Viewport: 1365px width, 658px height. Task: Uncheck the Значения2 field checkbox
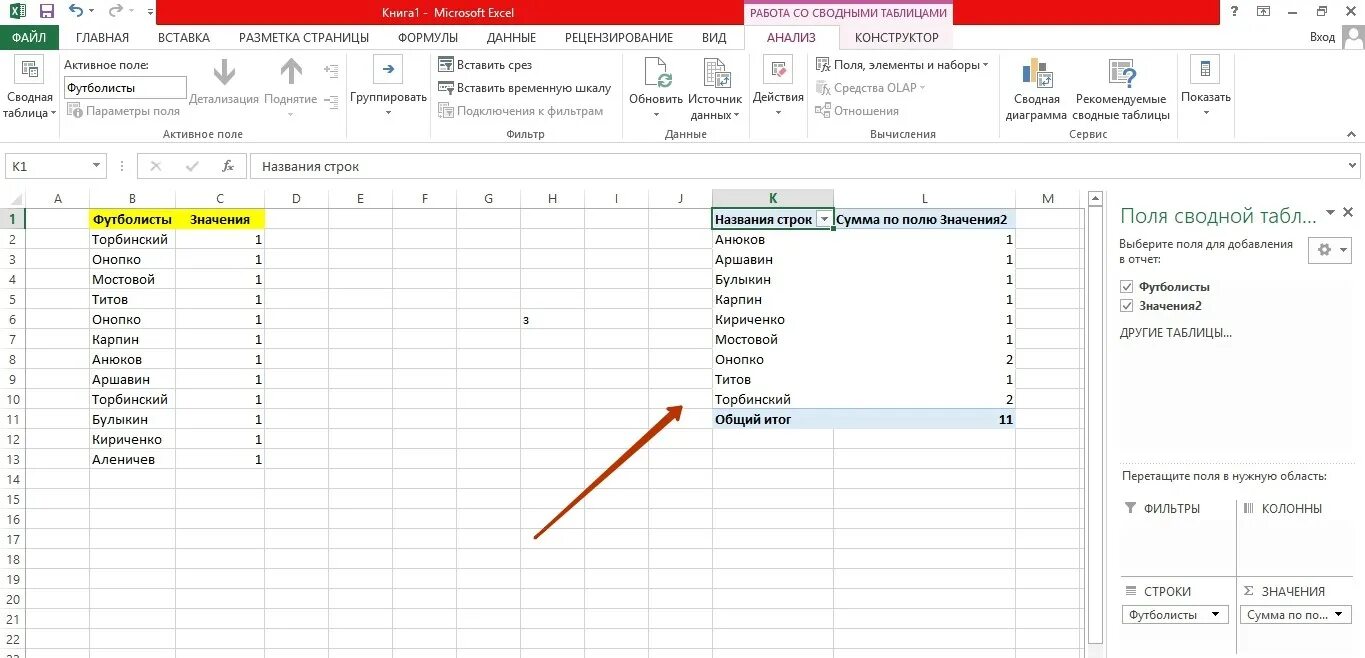pyautogui.click(x=1127, y=306)
